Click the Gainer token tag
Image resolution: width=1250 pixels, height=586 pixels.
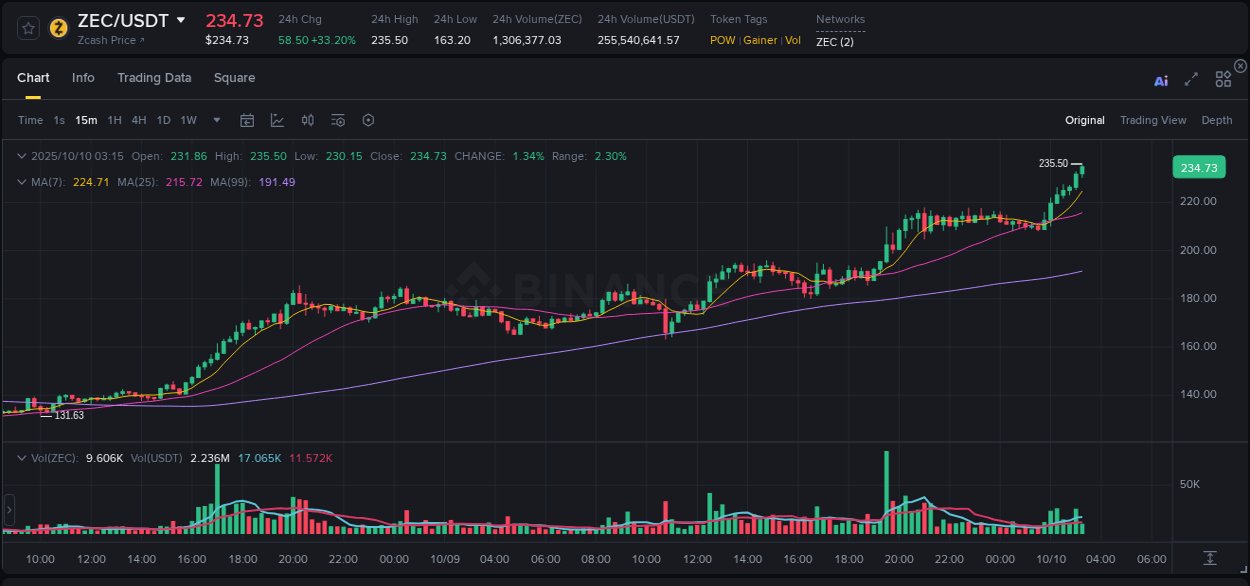point(760,41)
